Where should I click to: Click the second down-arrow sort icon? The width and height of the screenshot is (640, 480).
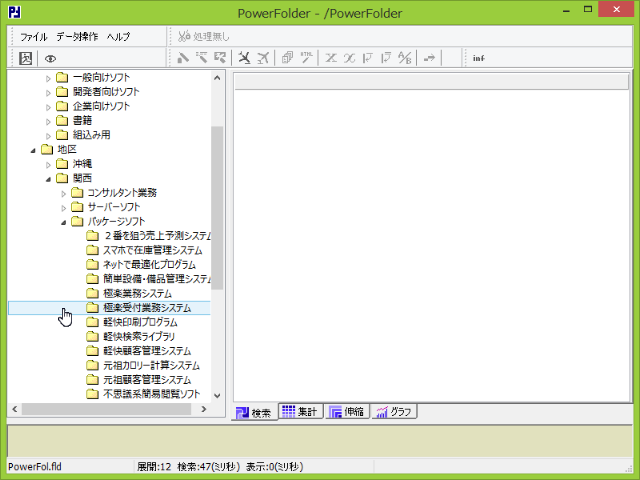386,58
